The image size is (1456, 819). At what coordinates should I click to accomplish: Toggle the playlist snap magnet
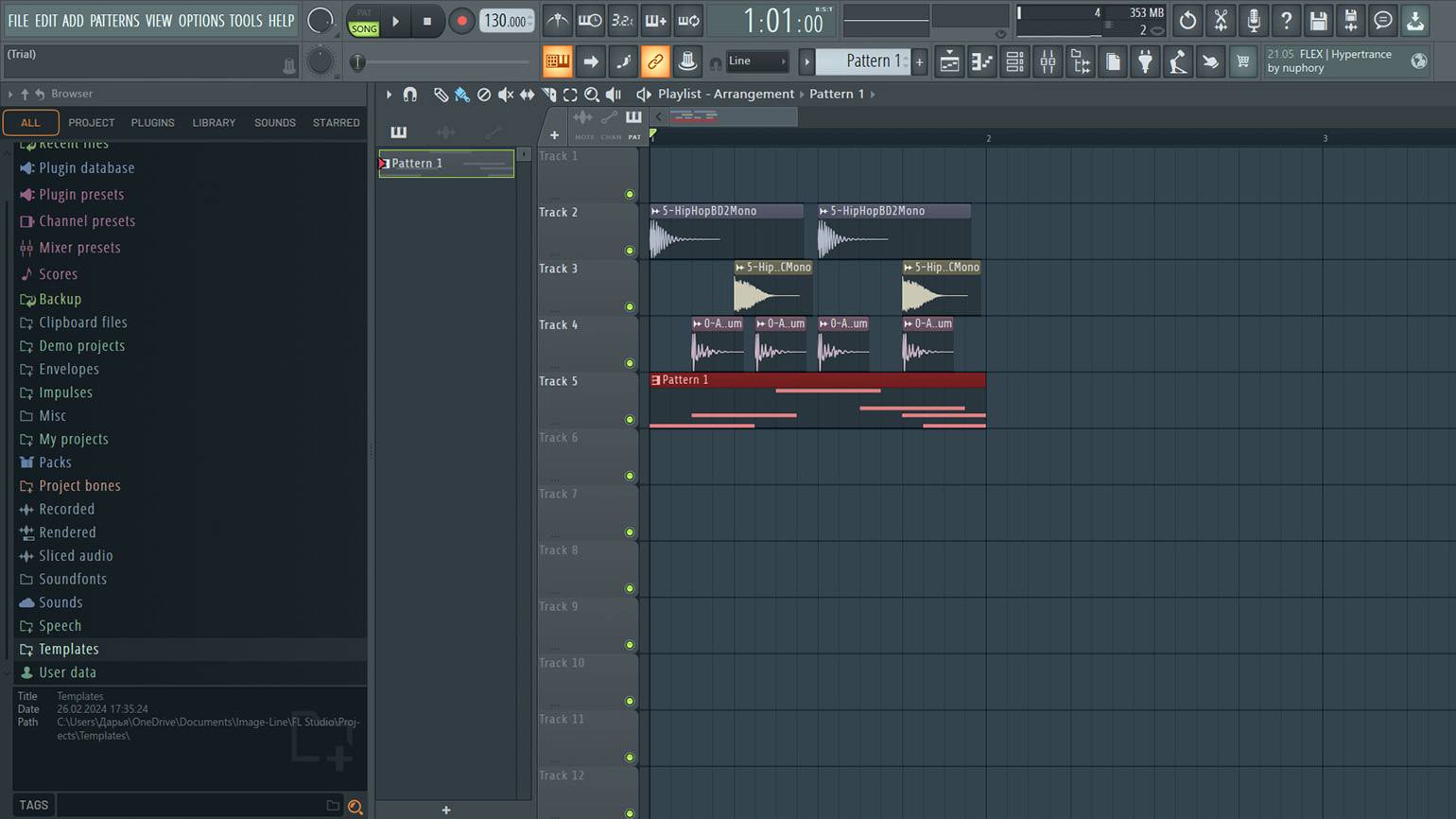click(409, 95)
